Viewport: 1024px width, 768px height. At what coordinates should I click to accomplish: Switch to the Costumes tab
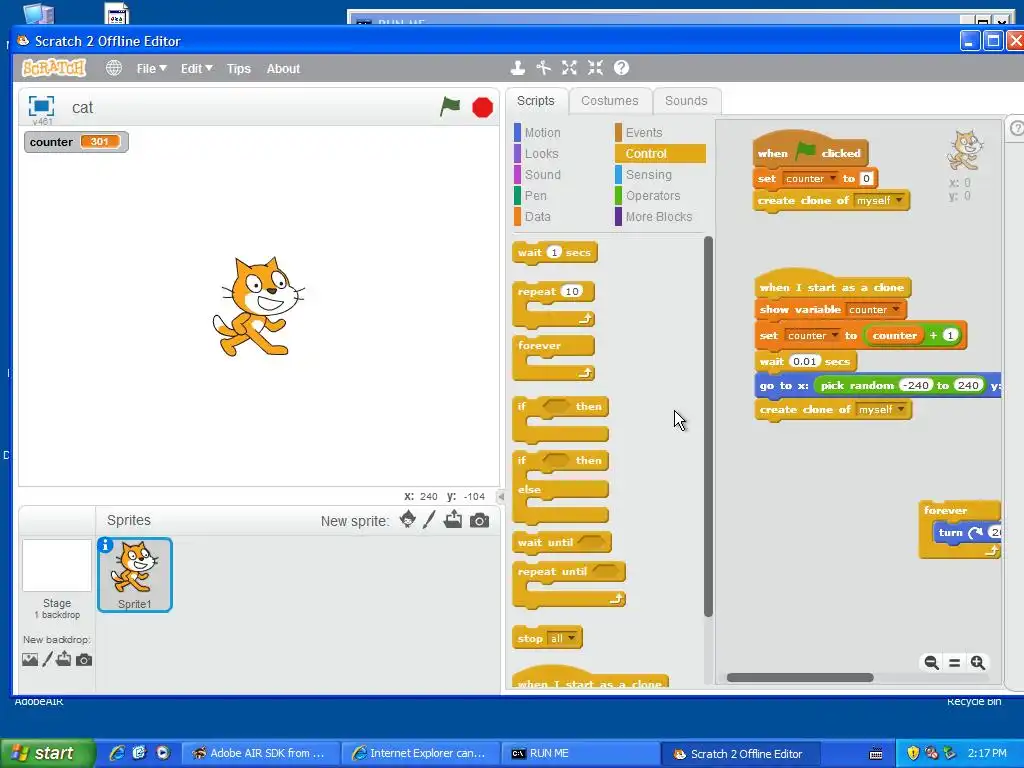coord(609,101)
